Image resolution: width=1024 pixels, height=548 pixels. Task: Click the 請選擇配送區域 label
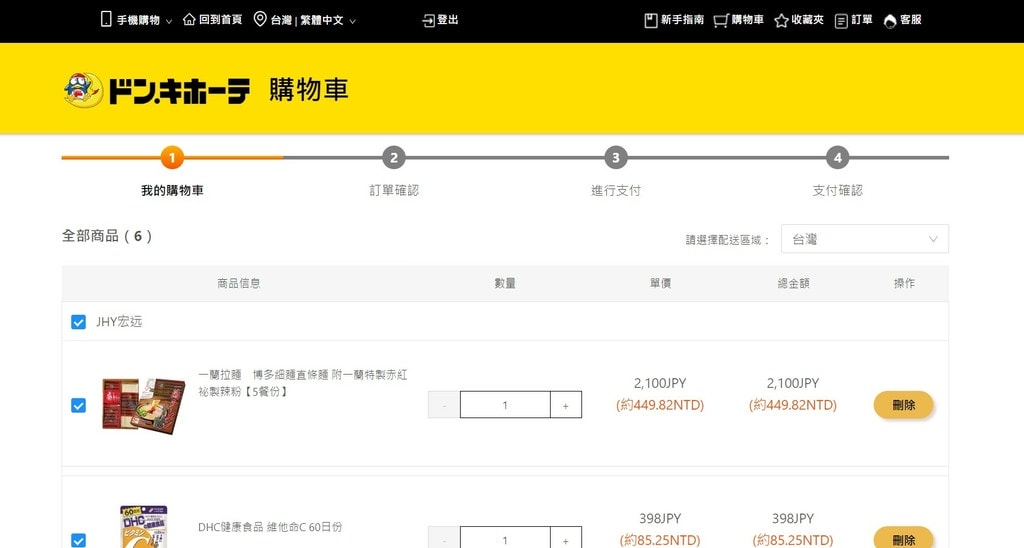tap(727, 240)
